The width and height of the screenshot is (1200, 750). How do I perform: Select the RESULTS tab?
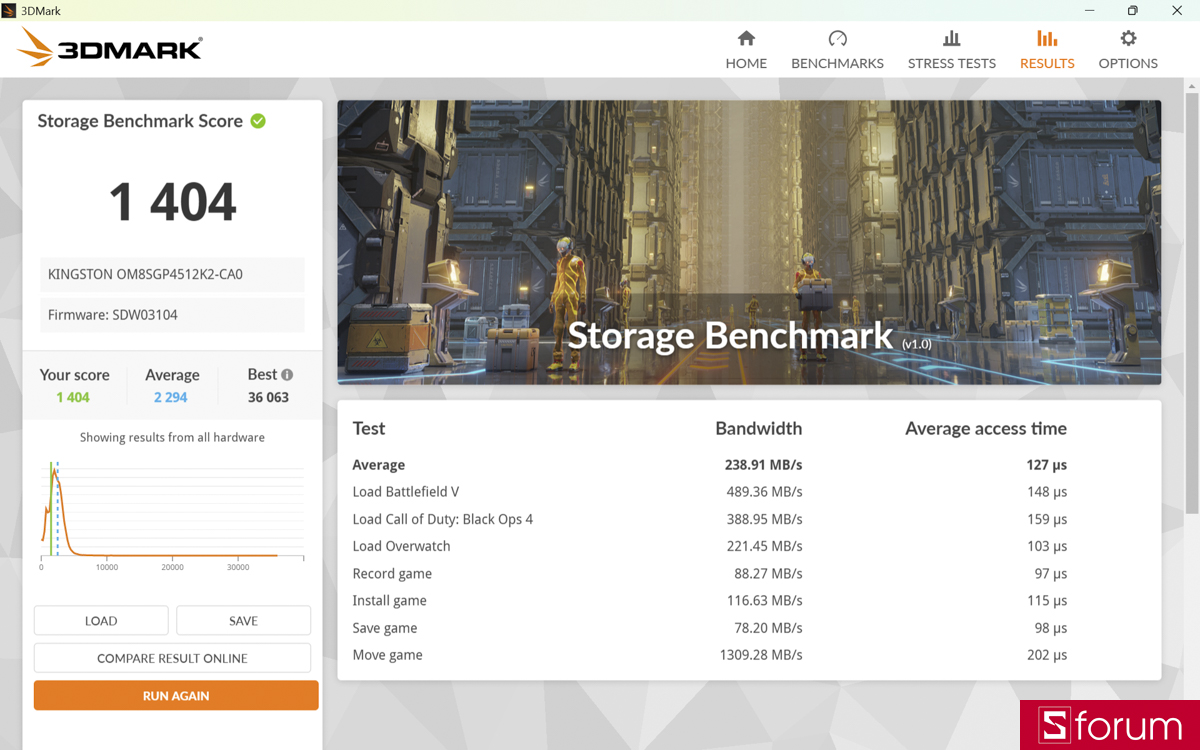point(1047,50)
